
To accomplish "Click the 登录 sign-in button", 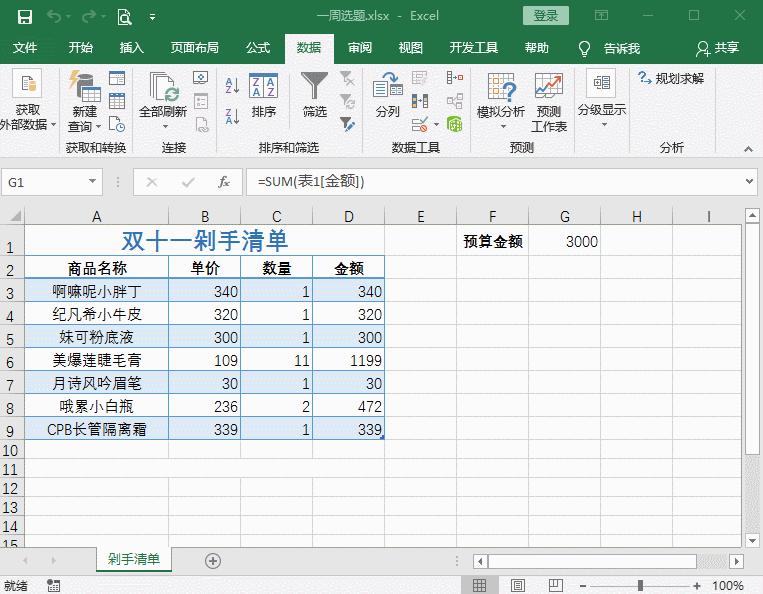I will [545, 16].
